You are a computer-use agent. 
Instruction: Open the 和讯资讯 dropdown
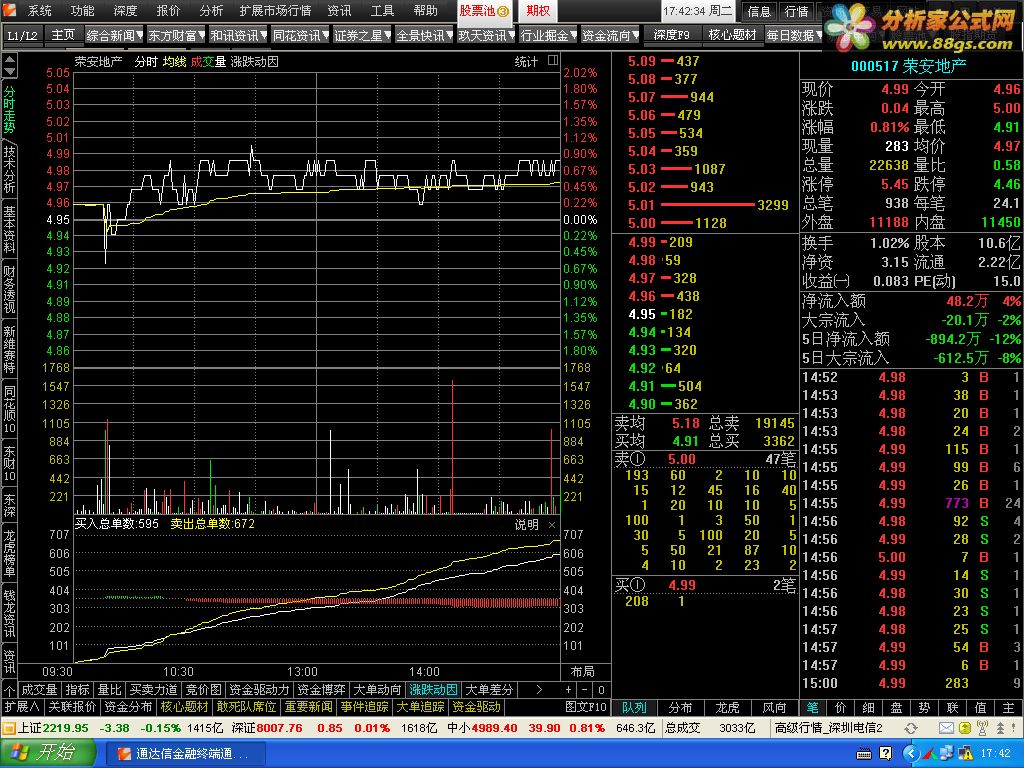pyautogui.click(x=238, y=35)
